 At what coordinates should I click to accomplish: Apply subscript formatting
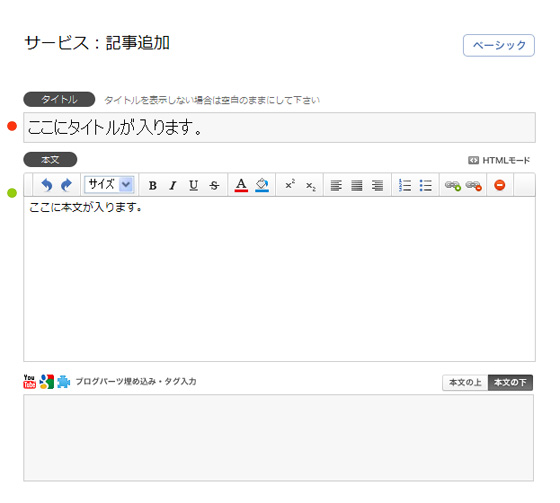click(x=311, y=186)
